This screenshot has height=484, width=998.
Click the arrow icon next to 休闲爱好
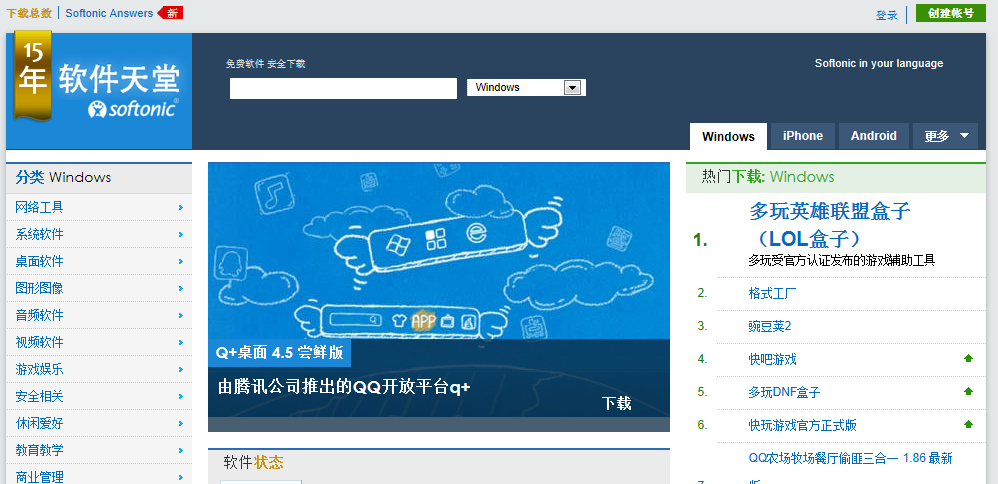tap(181, 423)
